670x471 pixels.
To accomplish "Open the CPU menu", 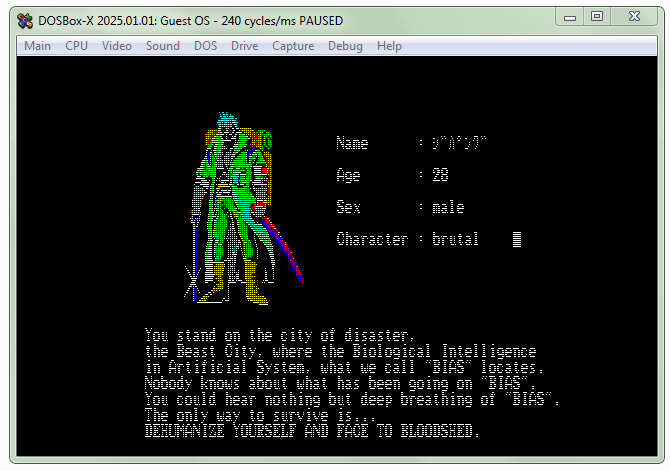I will (76, 46).
